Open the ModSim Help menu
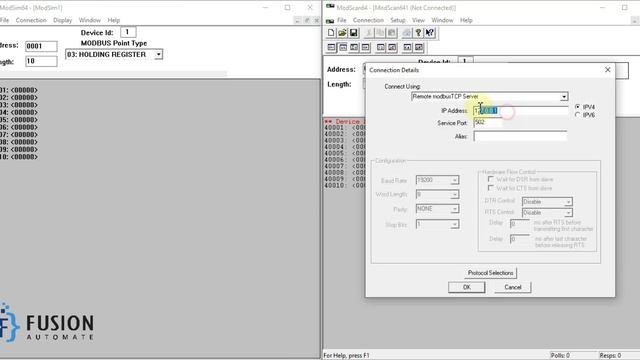Screen dimensions: 640x360 [x=113, y=20]
